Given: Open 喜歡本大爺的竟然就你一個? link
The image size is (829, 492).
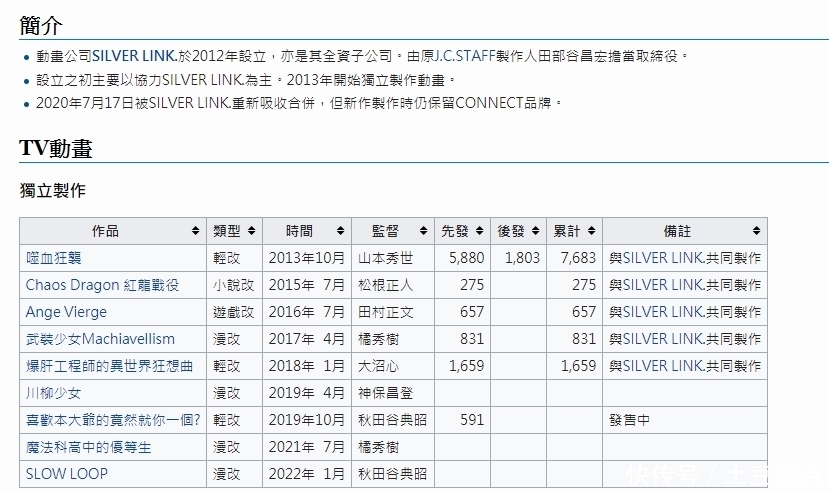Looking at the screenshot, I should point(113,420).
